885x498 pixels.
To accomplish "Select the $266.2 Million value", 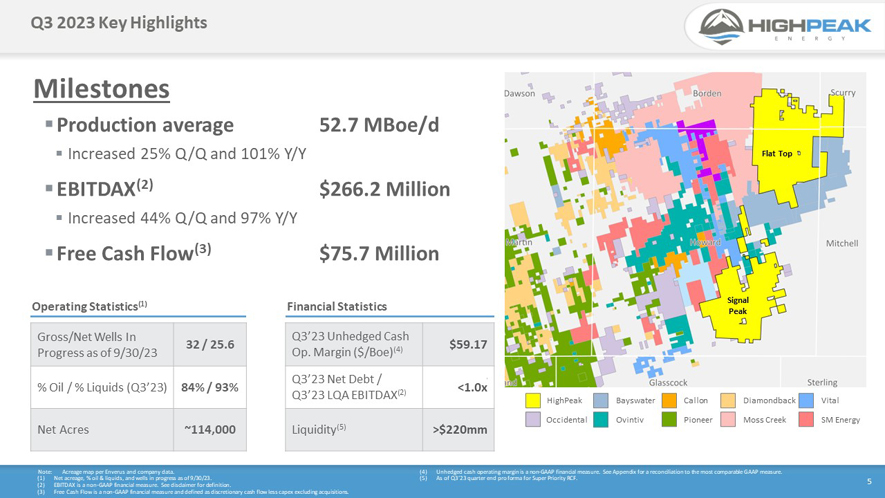I will [385, 189].
